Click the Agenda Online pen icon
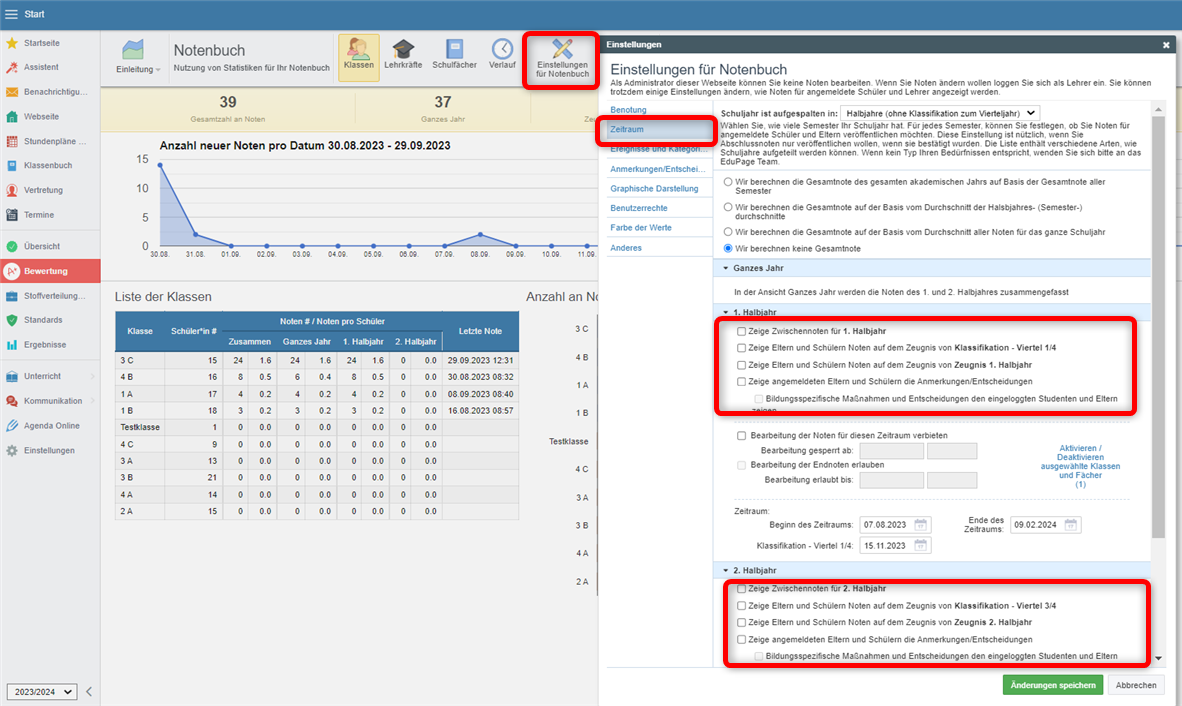Screen dimensions: 1182x706 tap(12, 426)
